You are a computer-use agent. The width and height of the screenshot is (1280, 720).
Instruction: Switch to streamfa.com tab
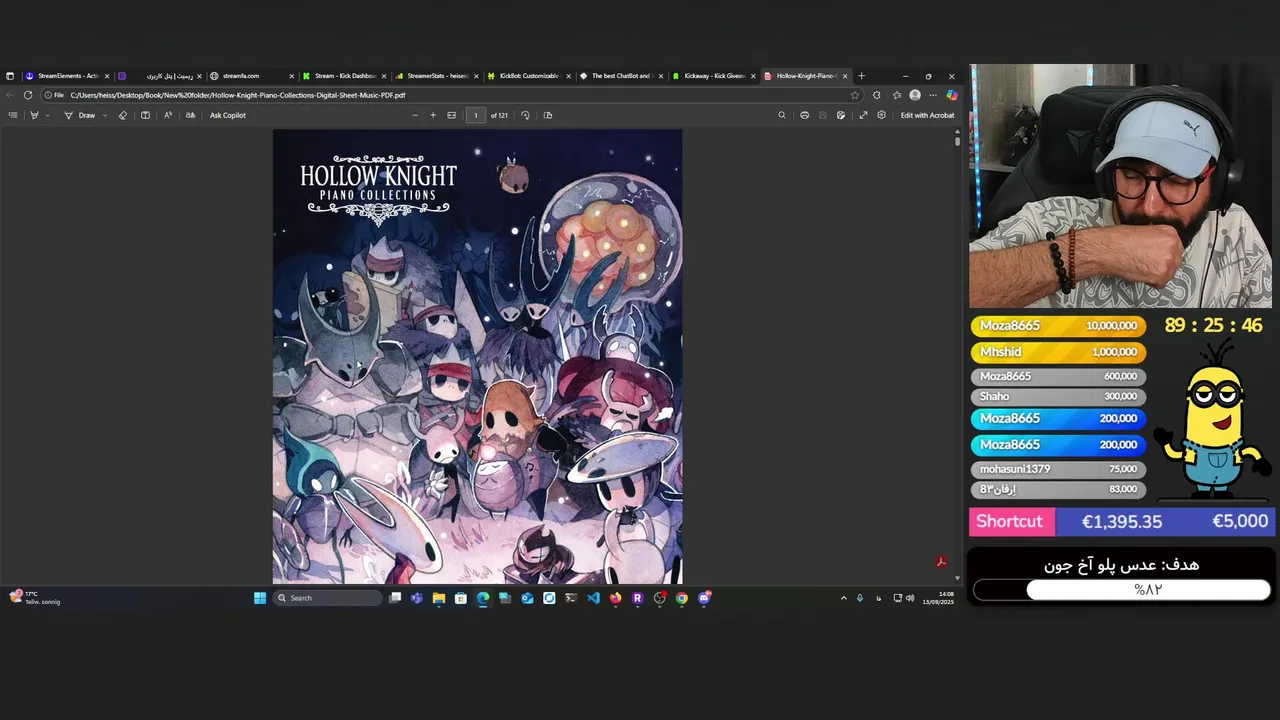(250, 76)
